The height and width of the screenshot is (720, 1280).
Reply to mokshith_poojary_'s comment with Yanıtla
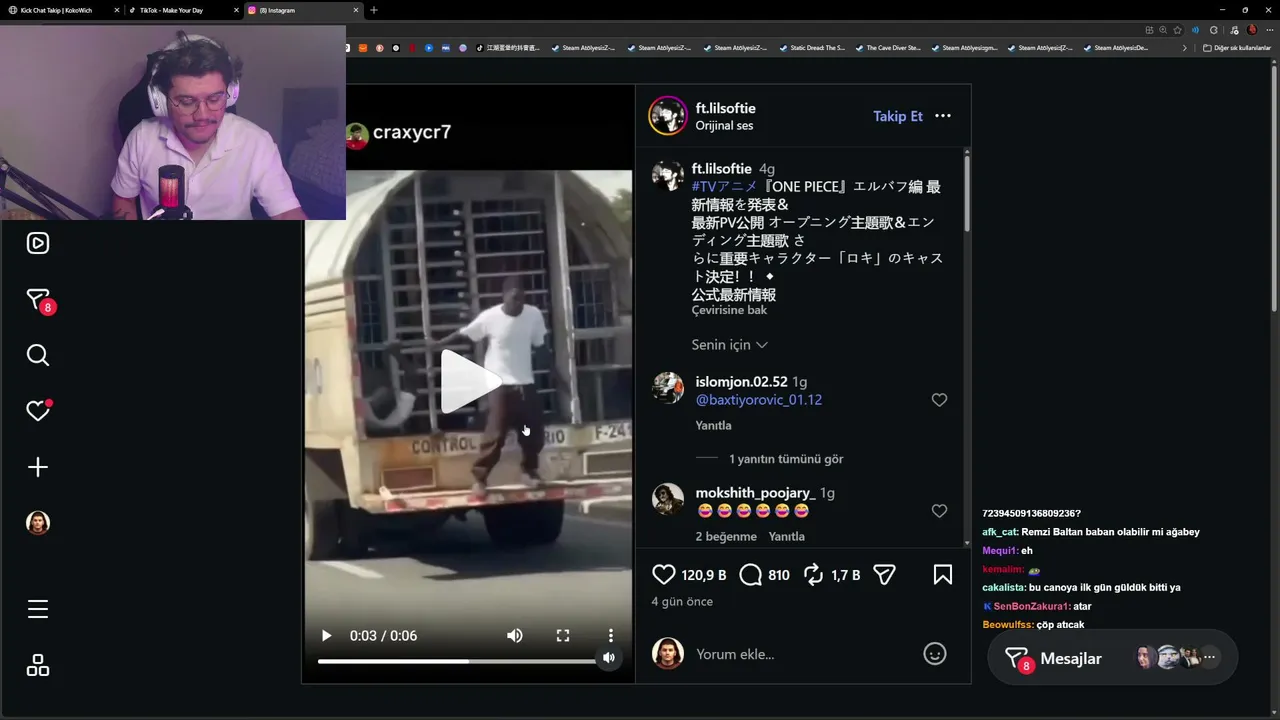click(x=787, y=537)
